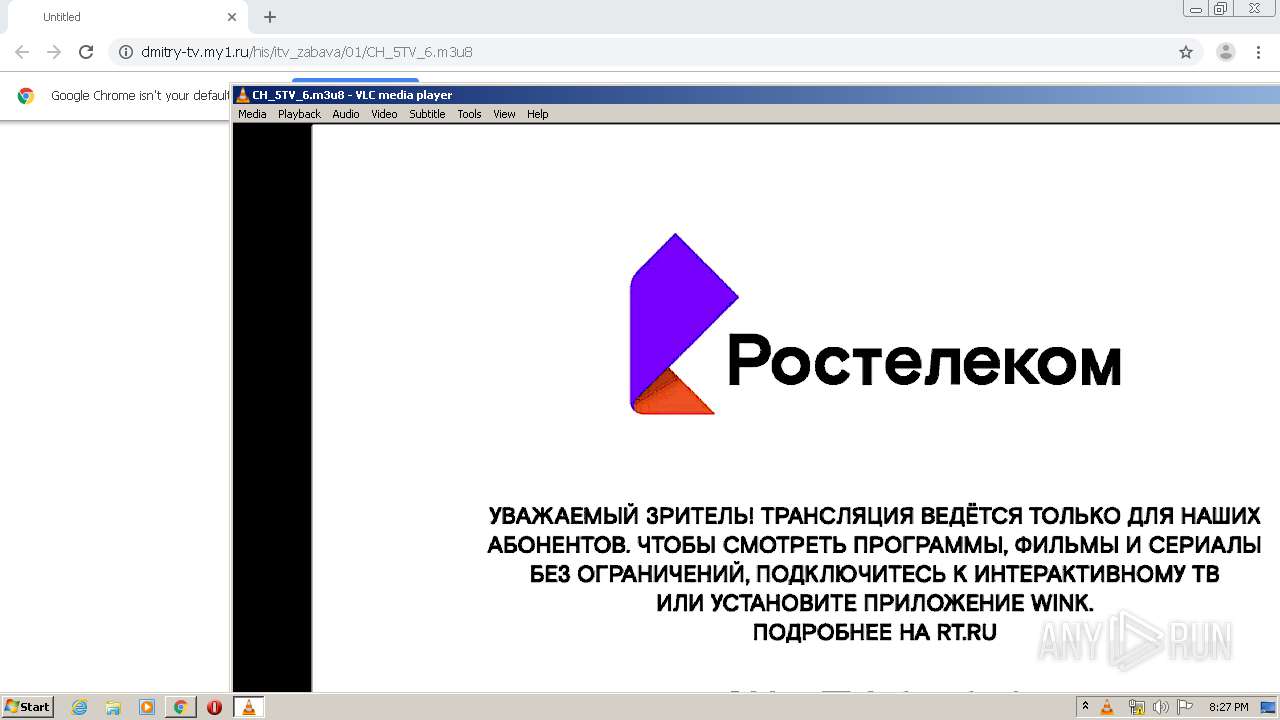1280x720 pixels.
Task: Switch to VLC taskbar button
Action: pos(248,707)
